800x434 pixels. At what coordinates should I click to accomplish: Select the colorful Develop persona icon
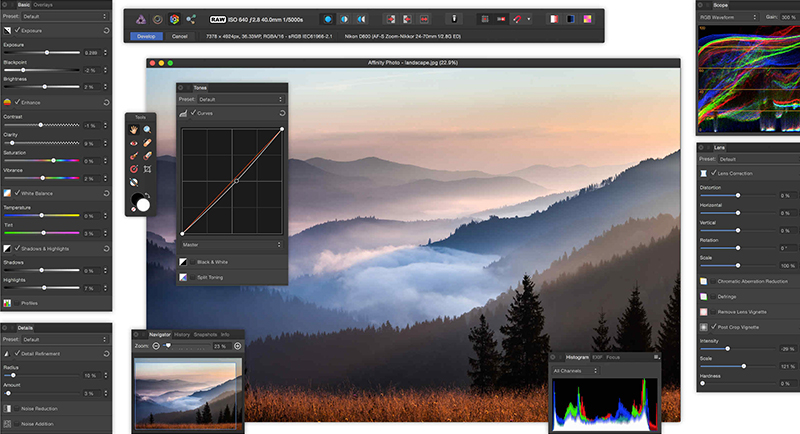point(174,19)
